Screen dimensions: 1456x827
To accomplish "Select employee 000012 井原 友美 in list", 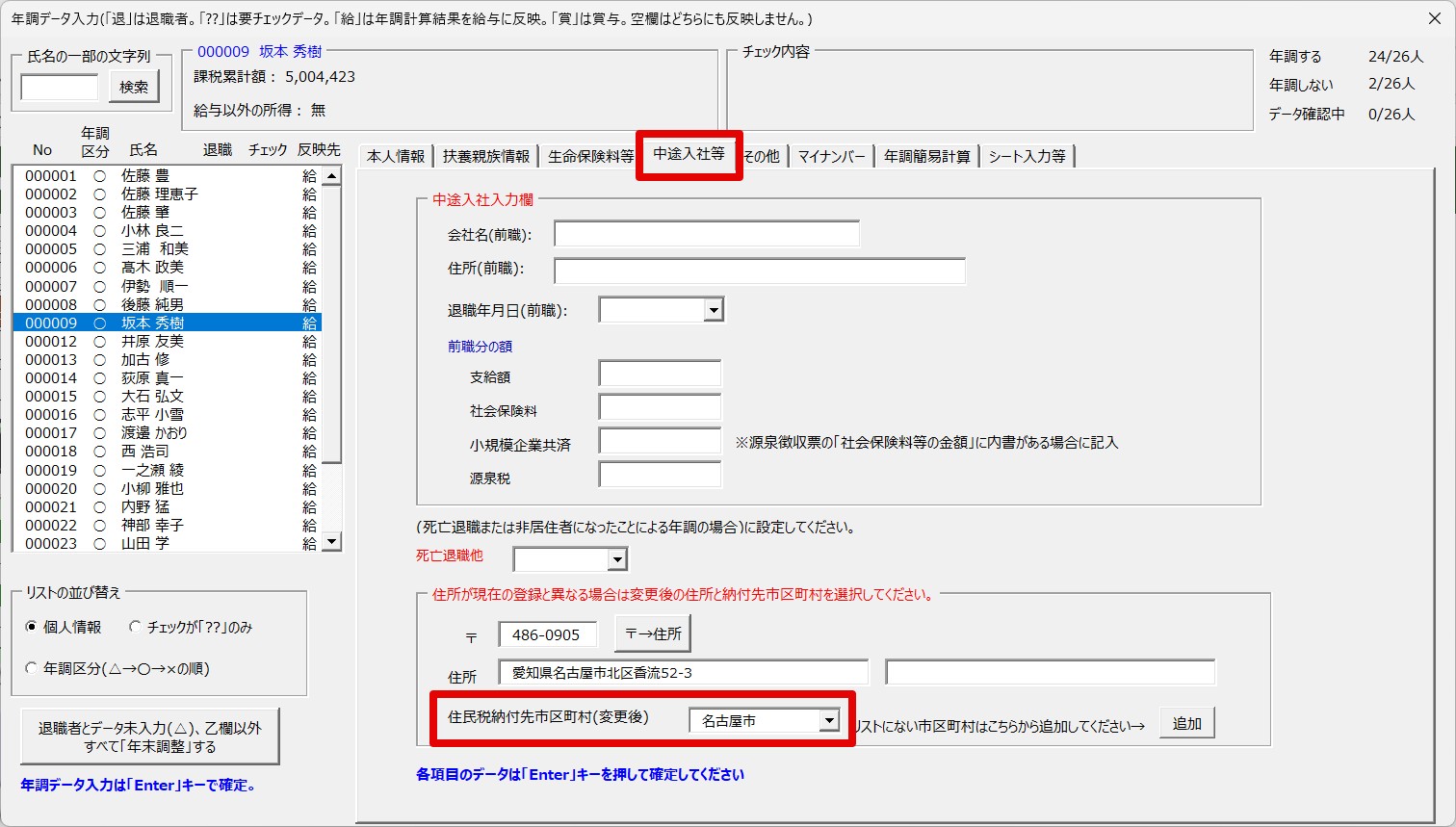I will [x=152, y=342].
